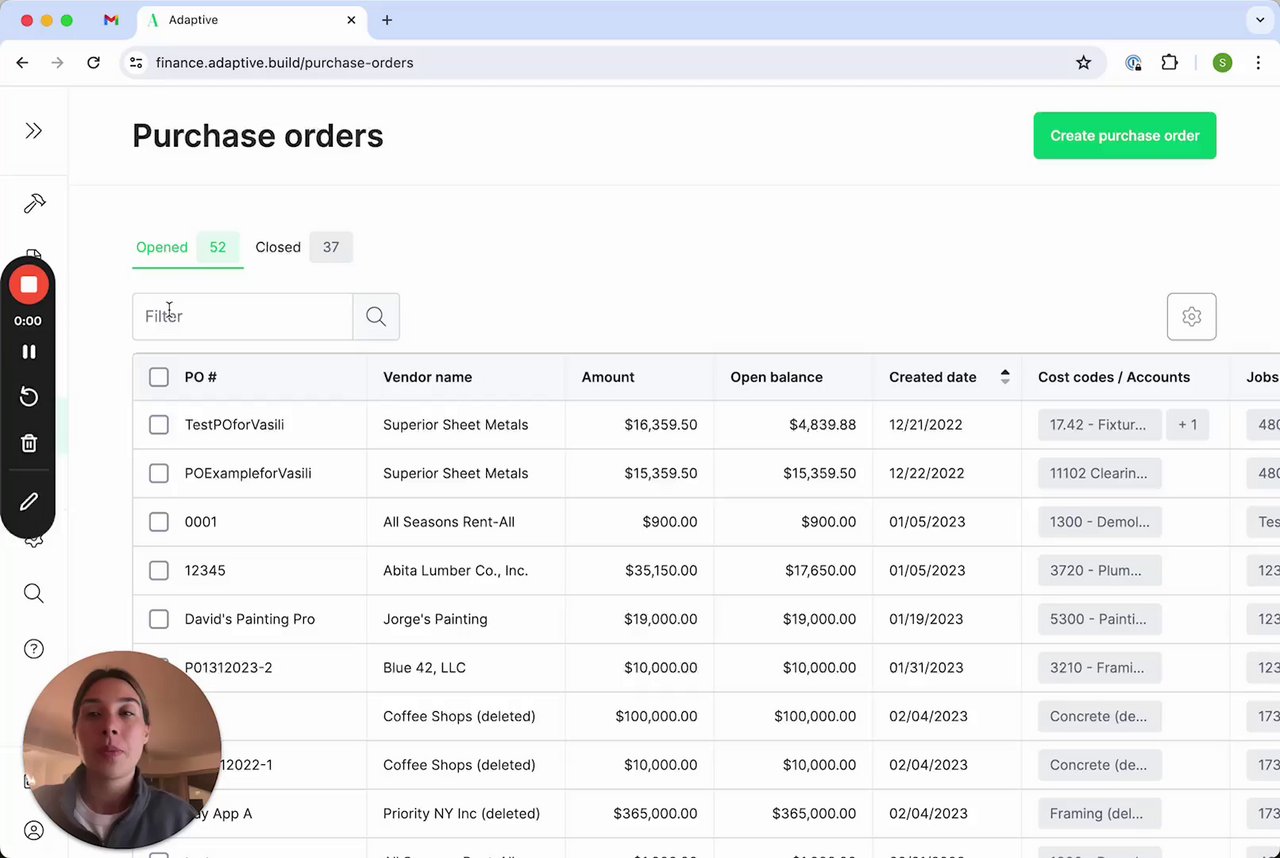Click the 17.42 - Fixtur... cost code tag
Screen dimensions: 1280x858
tap(1098, 425)
